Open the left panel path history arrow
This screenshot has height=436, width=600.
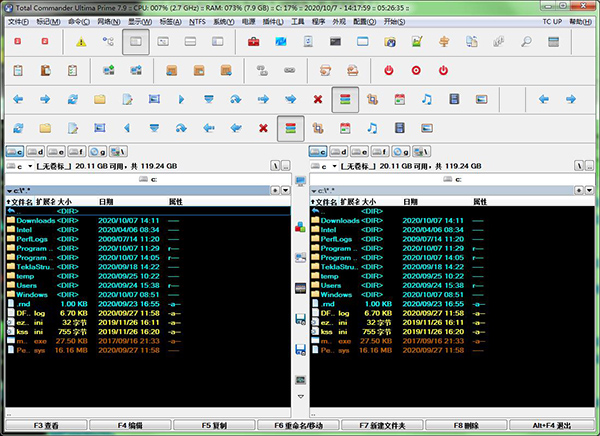(x=286, y=190)
